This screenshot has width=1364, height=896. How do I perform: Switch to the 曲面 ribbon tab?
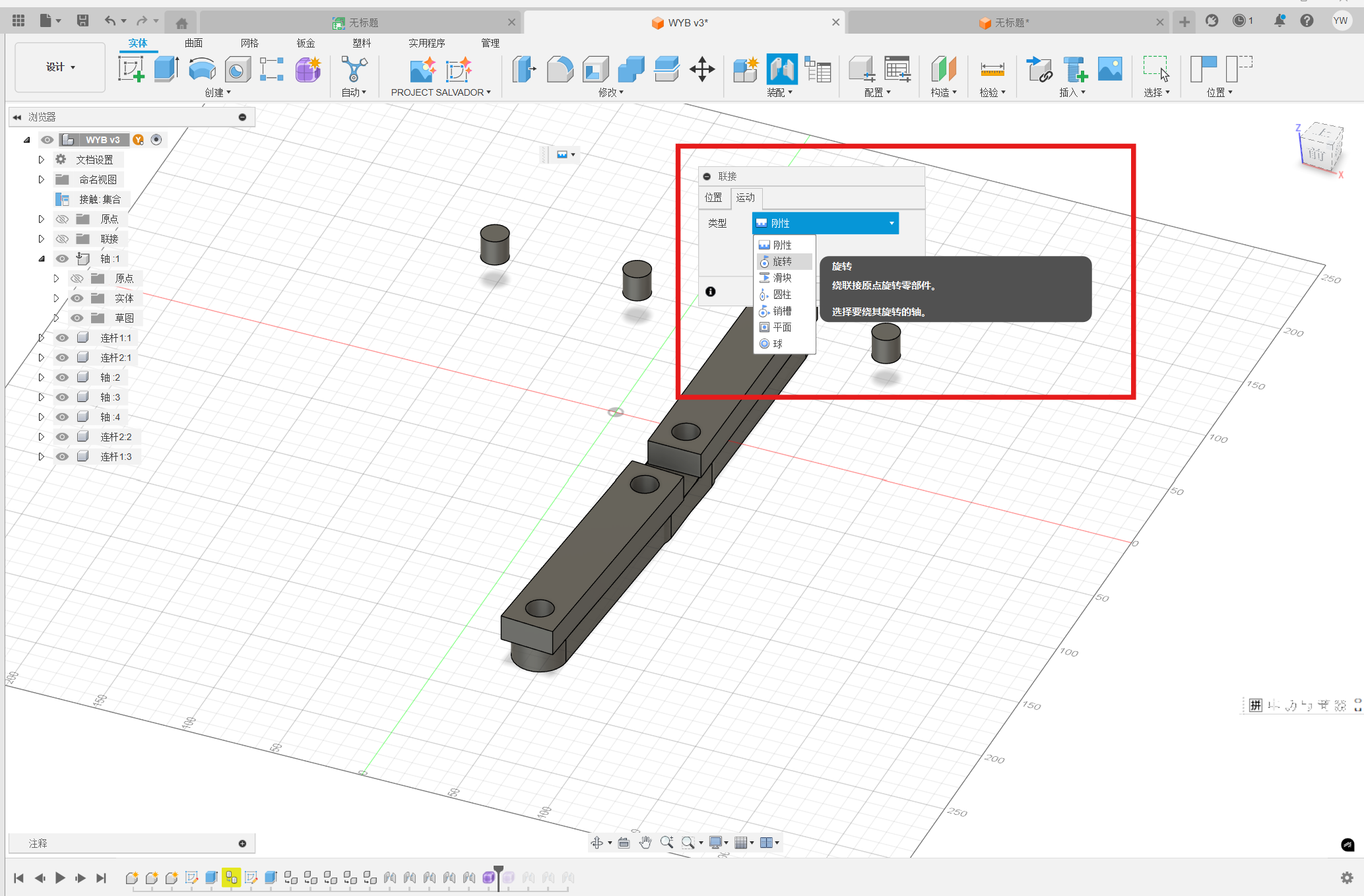tap(193, 43)
